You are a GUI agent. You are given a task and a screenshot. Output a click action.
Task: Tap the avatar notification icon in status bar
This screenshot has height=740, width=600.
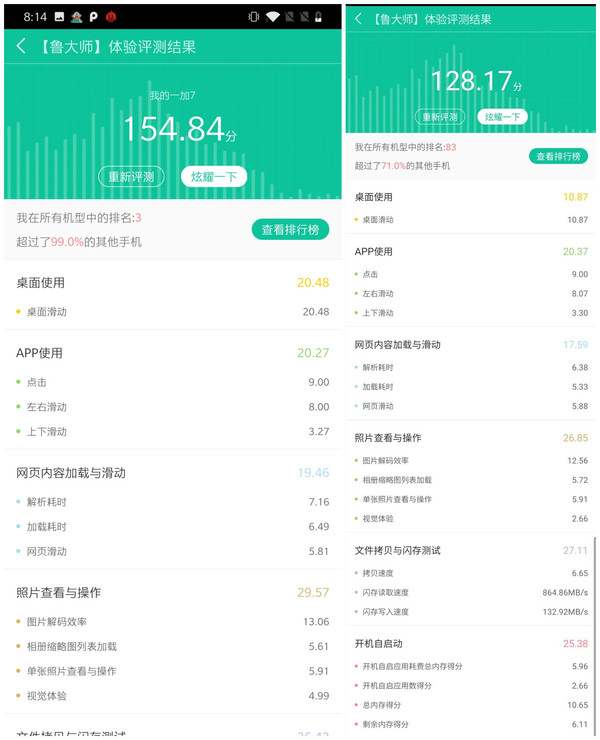click(x=76, y=17)
